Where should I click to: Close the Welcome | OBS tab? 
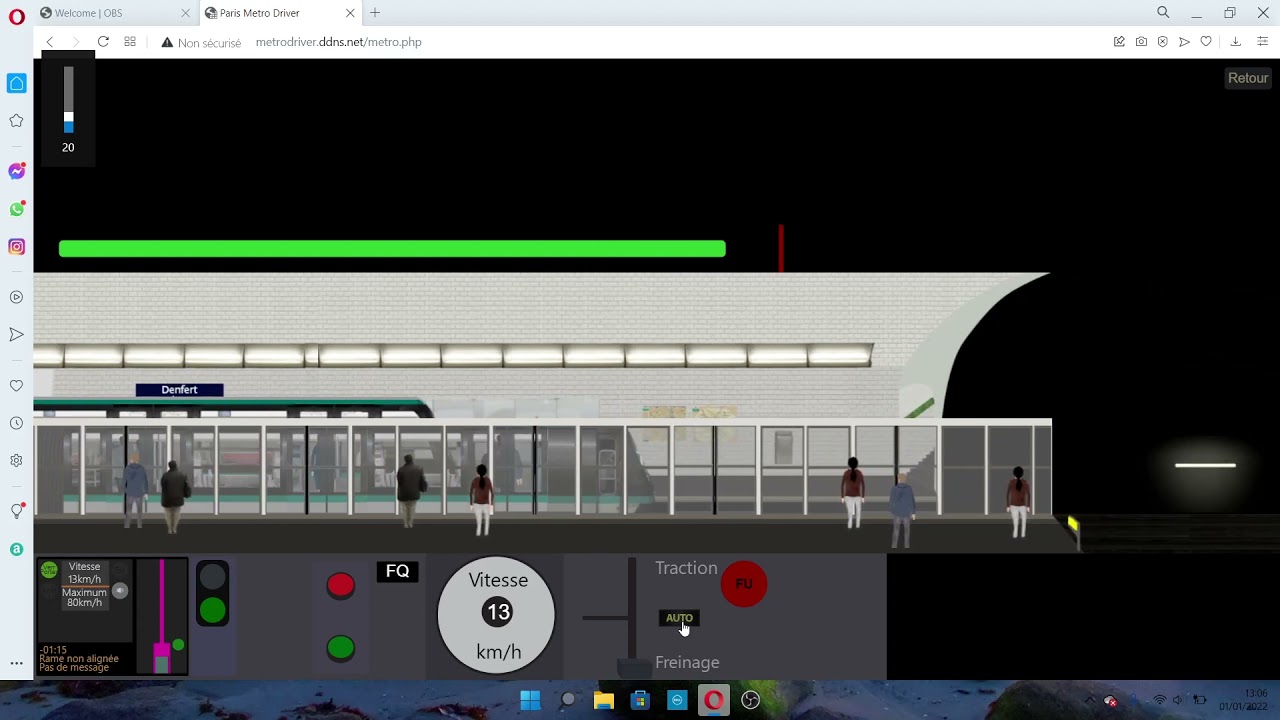[x=185, y=13]
